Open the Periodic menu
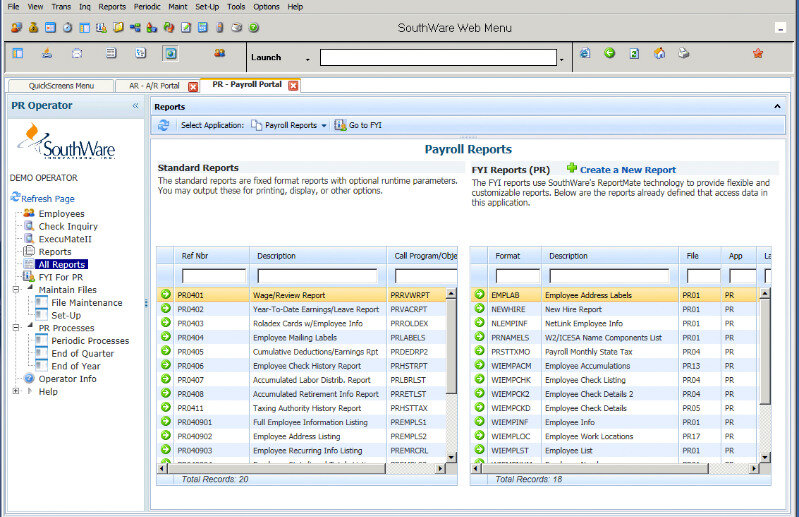The height and width of the screenshot is (517, 799). [146, 6]
